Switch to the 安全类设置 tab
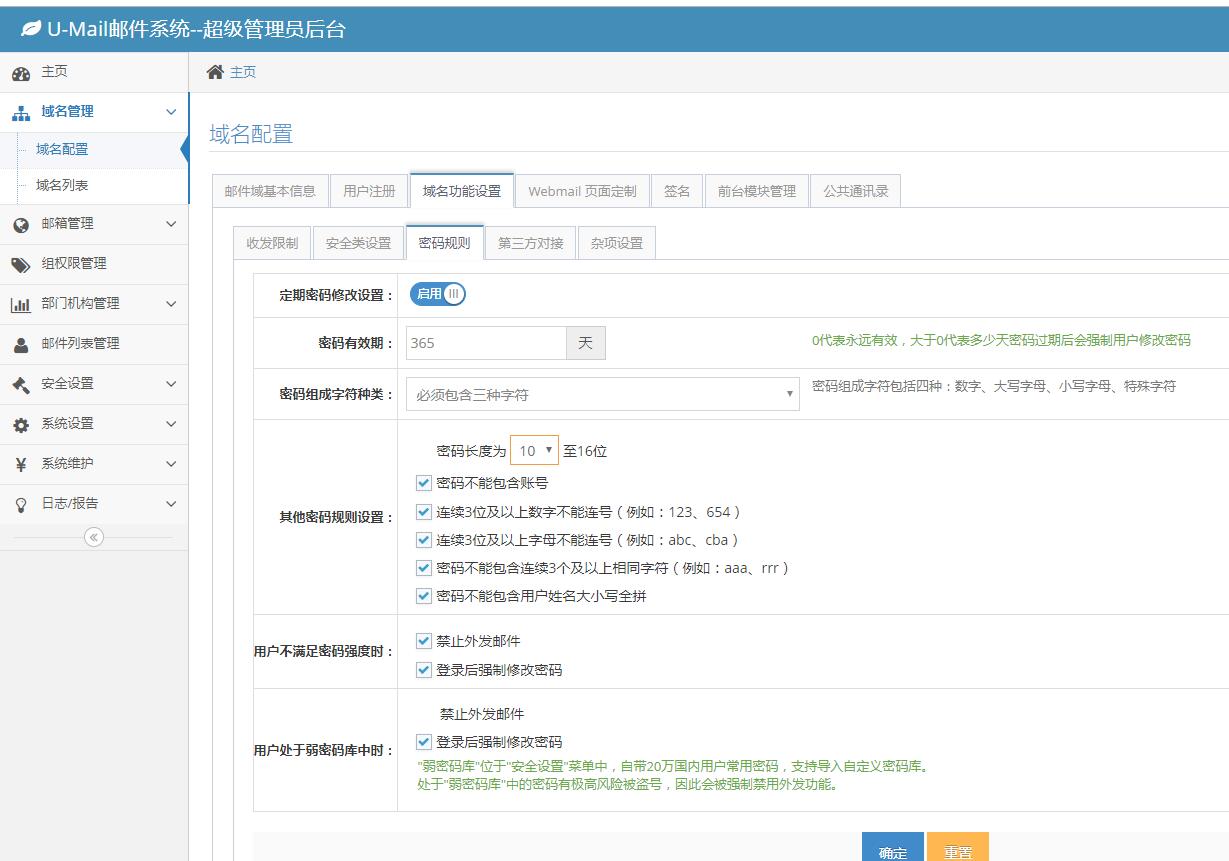 (x=358, y=243)
